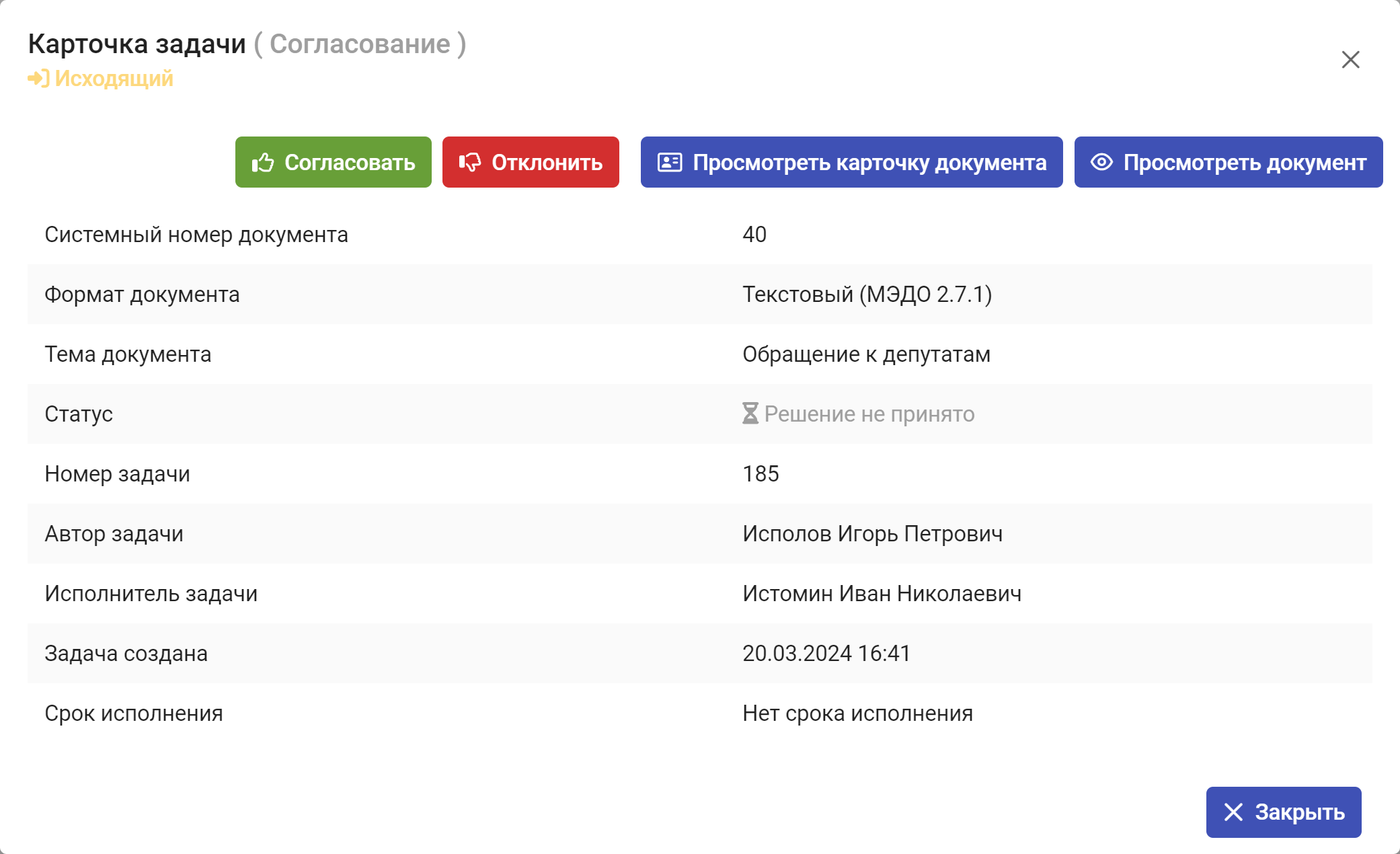The height and width of the screenshot is (854, 1400).
Task: Select value Текстовый (МЭДО 2.7.1)
Action: 867,295
